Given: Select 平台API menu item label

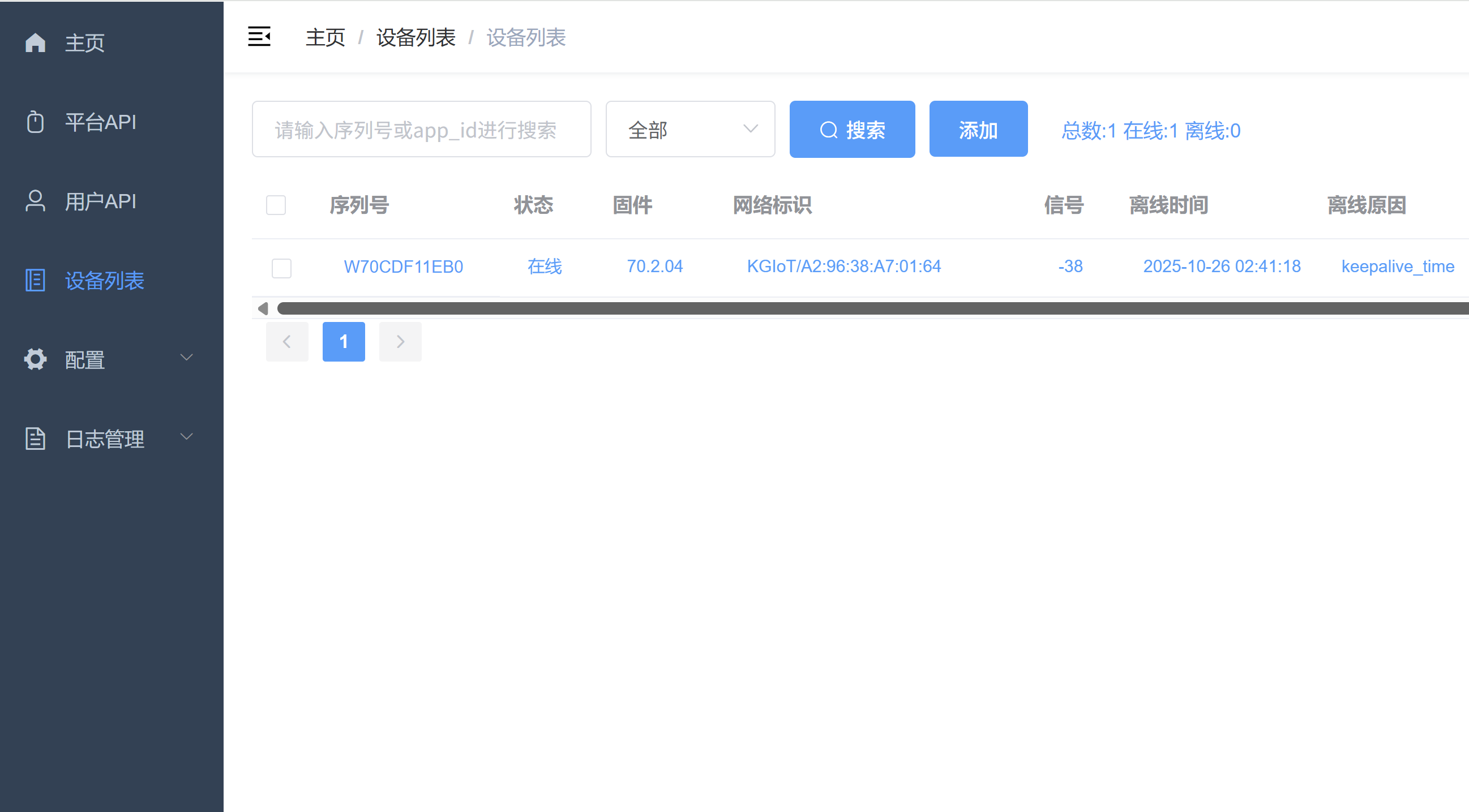Looking at the screenshot, I should 100,122.
